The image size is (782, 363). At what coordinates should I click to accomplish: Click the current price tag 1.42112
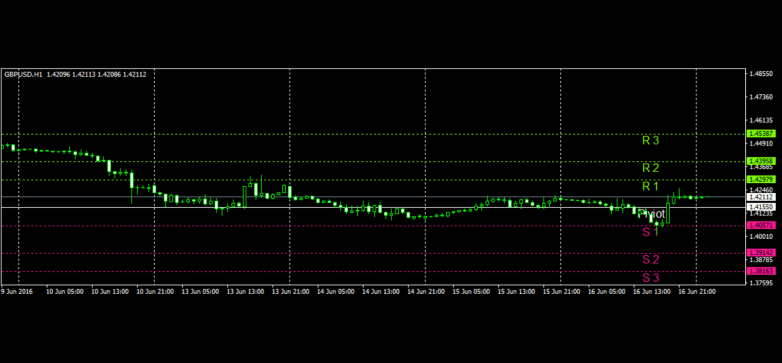(761, 197)
